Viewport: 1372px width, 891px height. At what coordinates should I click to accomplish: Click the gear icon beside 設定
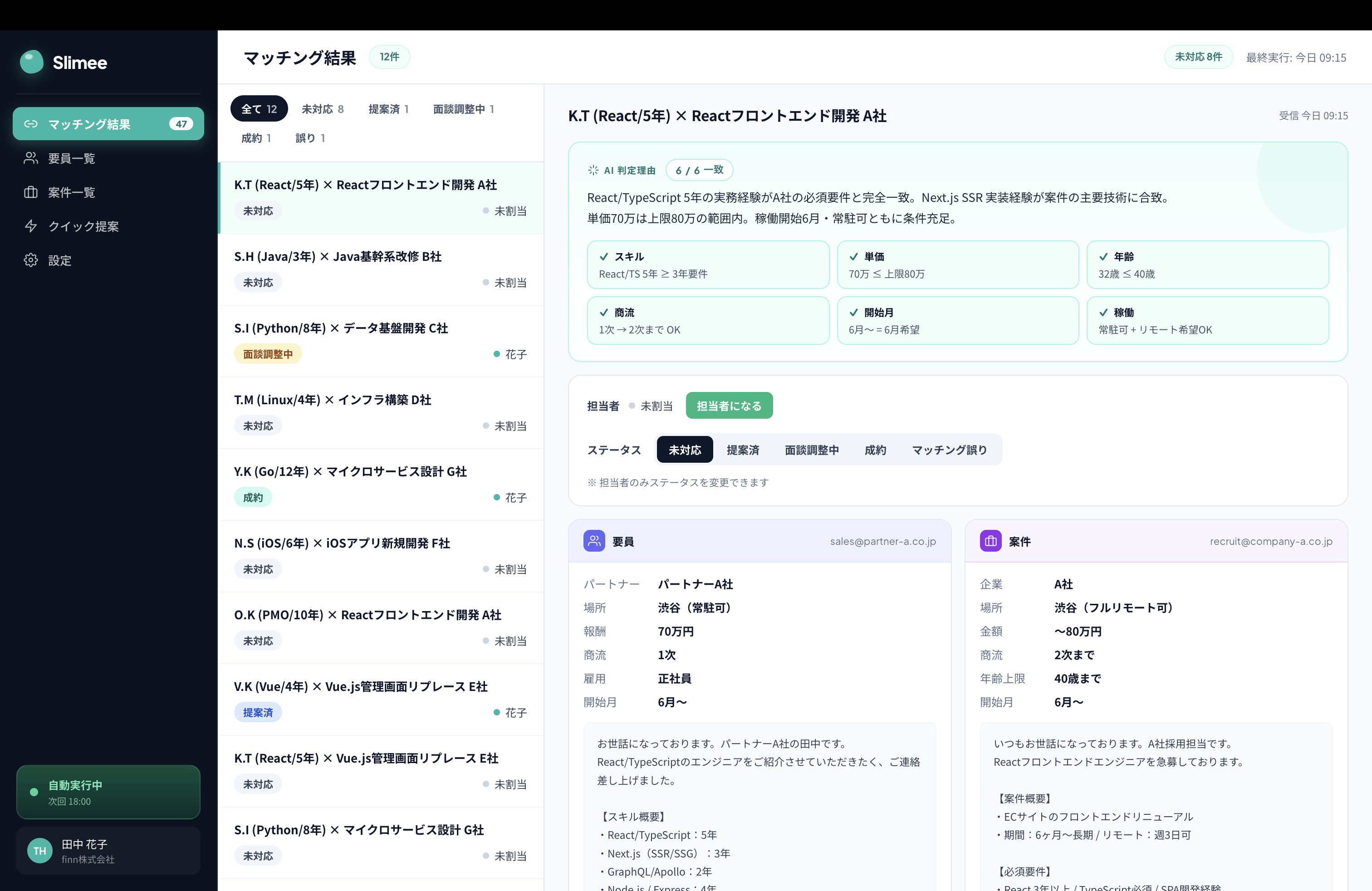[30, 260]
